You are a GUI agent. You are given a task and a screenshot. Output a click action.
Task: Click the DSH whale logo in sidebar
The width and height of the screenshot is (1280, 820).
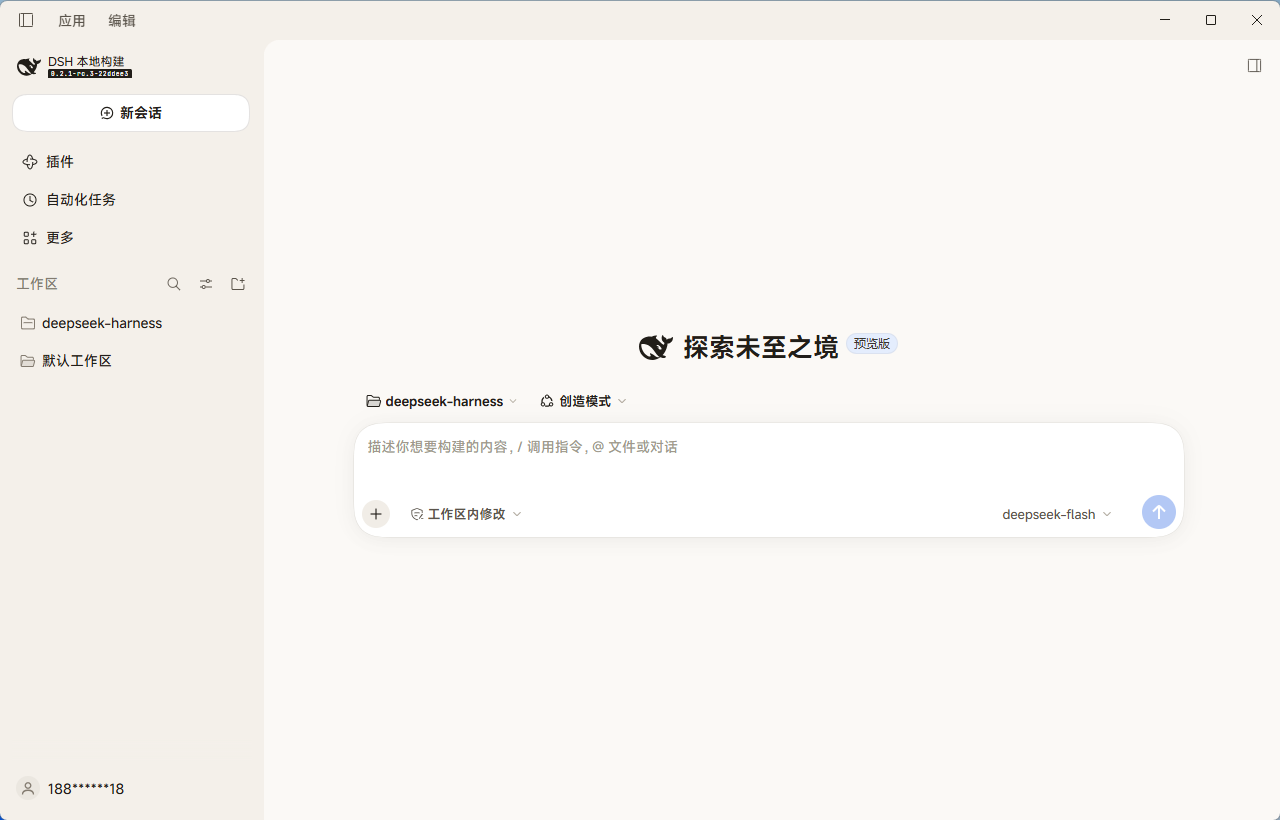29,67
